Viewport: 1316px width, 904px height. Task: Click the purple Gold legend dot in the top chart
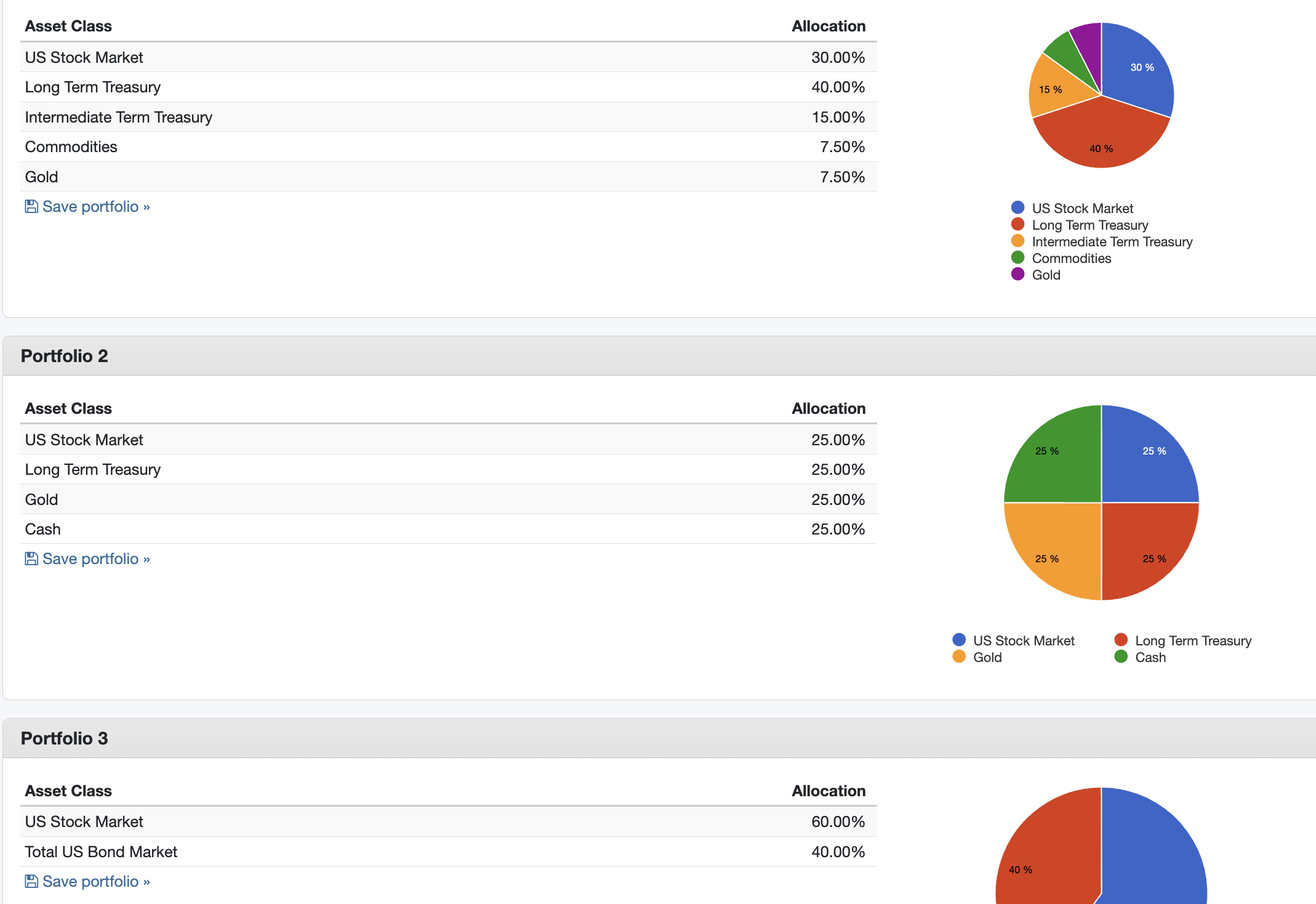click(1017, 274)
